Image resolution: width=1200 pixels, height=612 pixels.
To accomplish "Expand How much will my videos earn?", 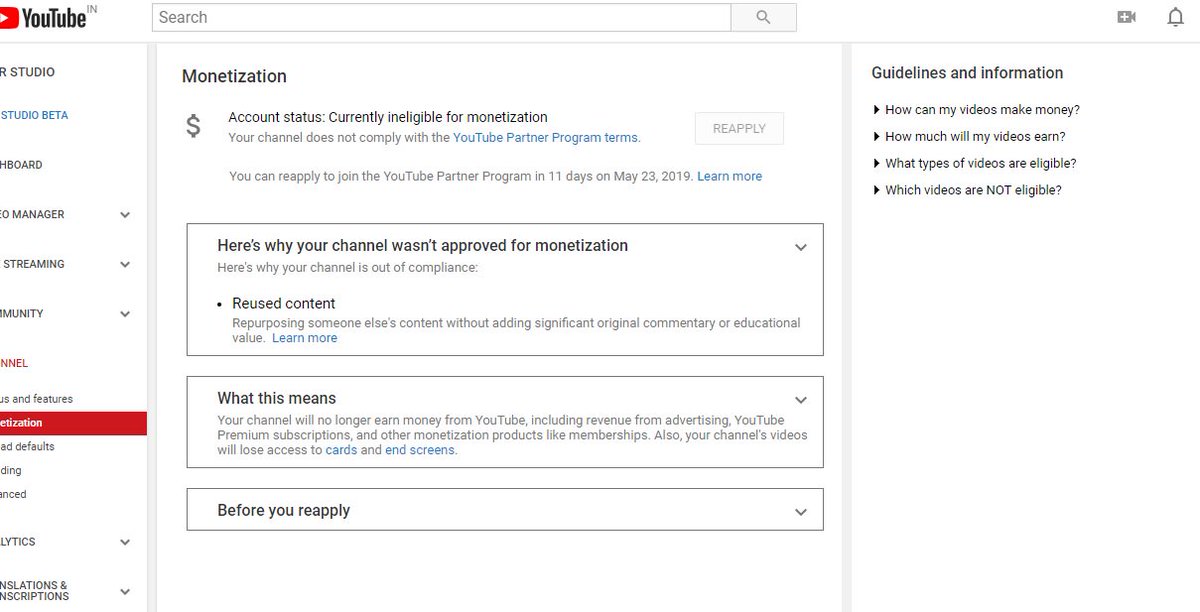I will point(969,136).
